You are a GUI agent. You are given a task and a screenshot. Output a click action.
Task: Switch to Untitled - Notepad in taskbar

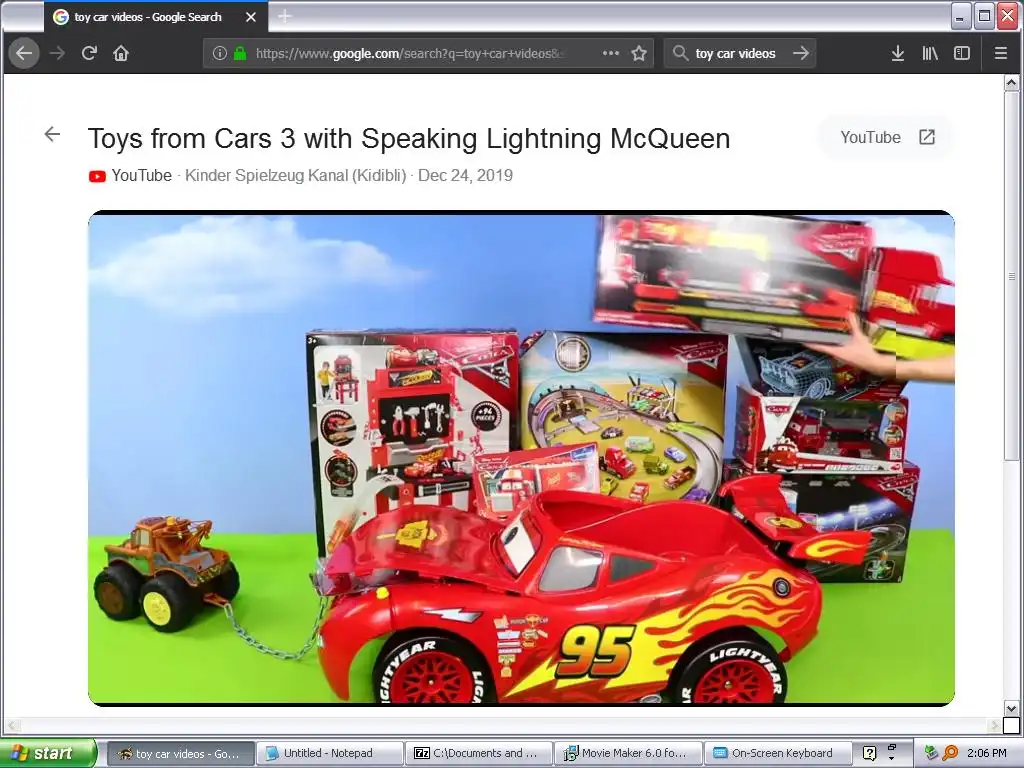click(x=329, y=754)
